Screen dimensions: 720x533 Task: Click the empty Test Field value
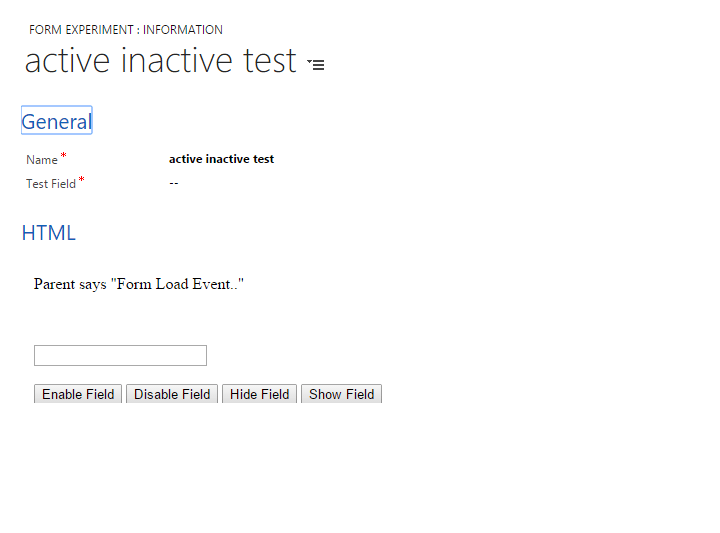[x=174, y=183]
